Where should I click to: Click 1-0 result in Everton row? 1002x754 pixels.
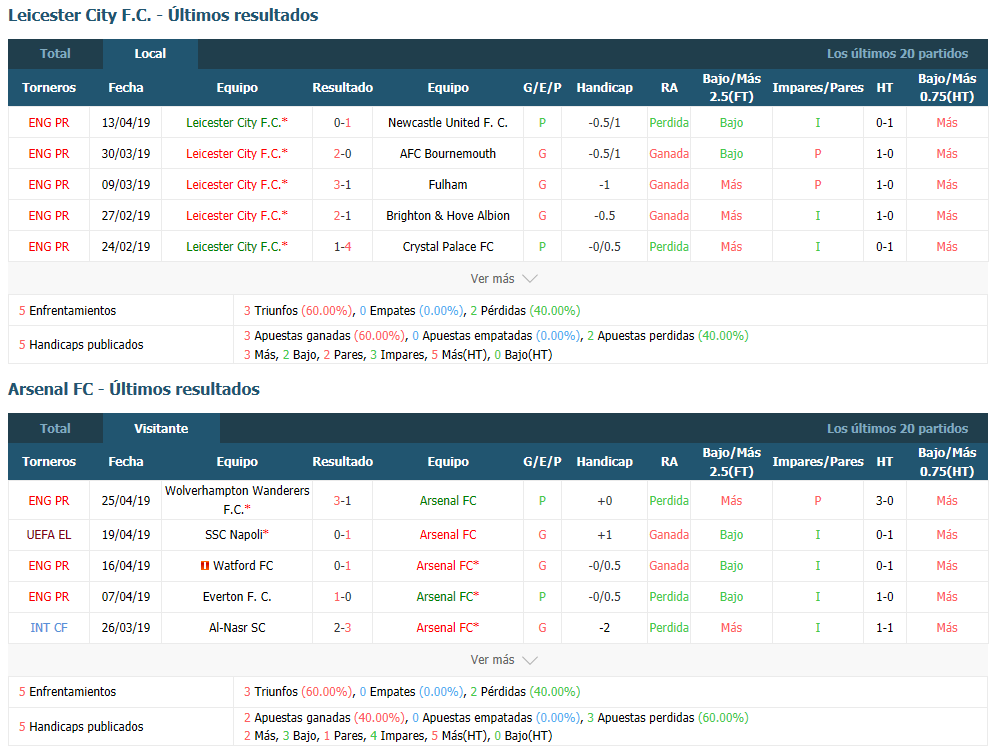343,596
